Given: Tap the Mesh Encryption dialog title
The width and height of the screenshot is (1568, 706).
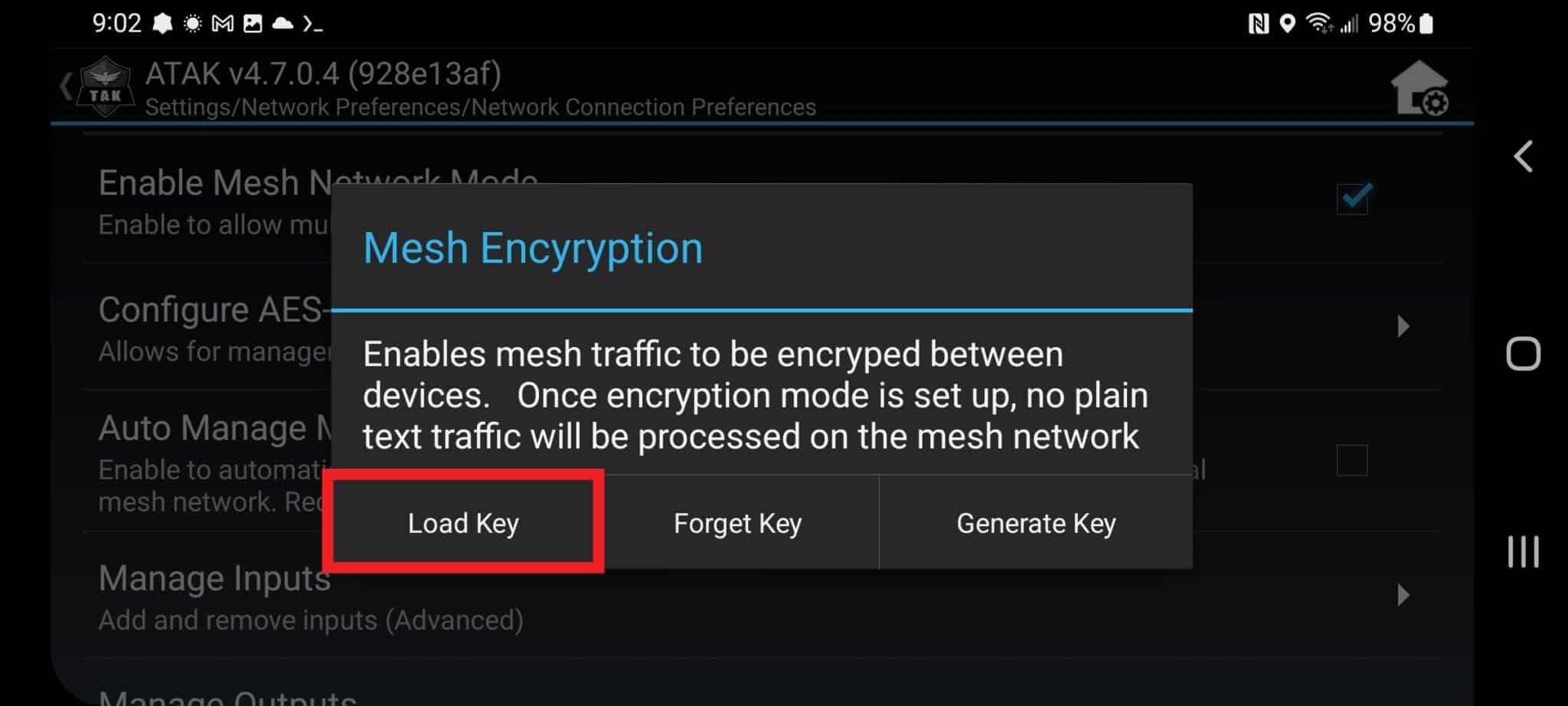Looking at the screenshot, I should click(533, 248).
